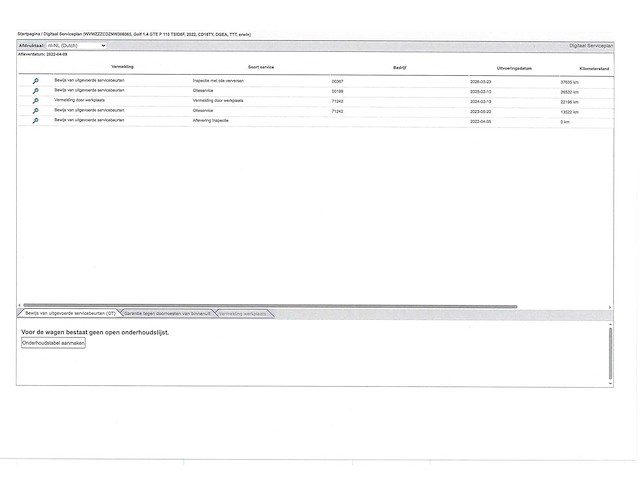Click 'Vermelding' column header
Image resolution: width=640 pixels, height=480 pixels.
122,67
